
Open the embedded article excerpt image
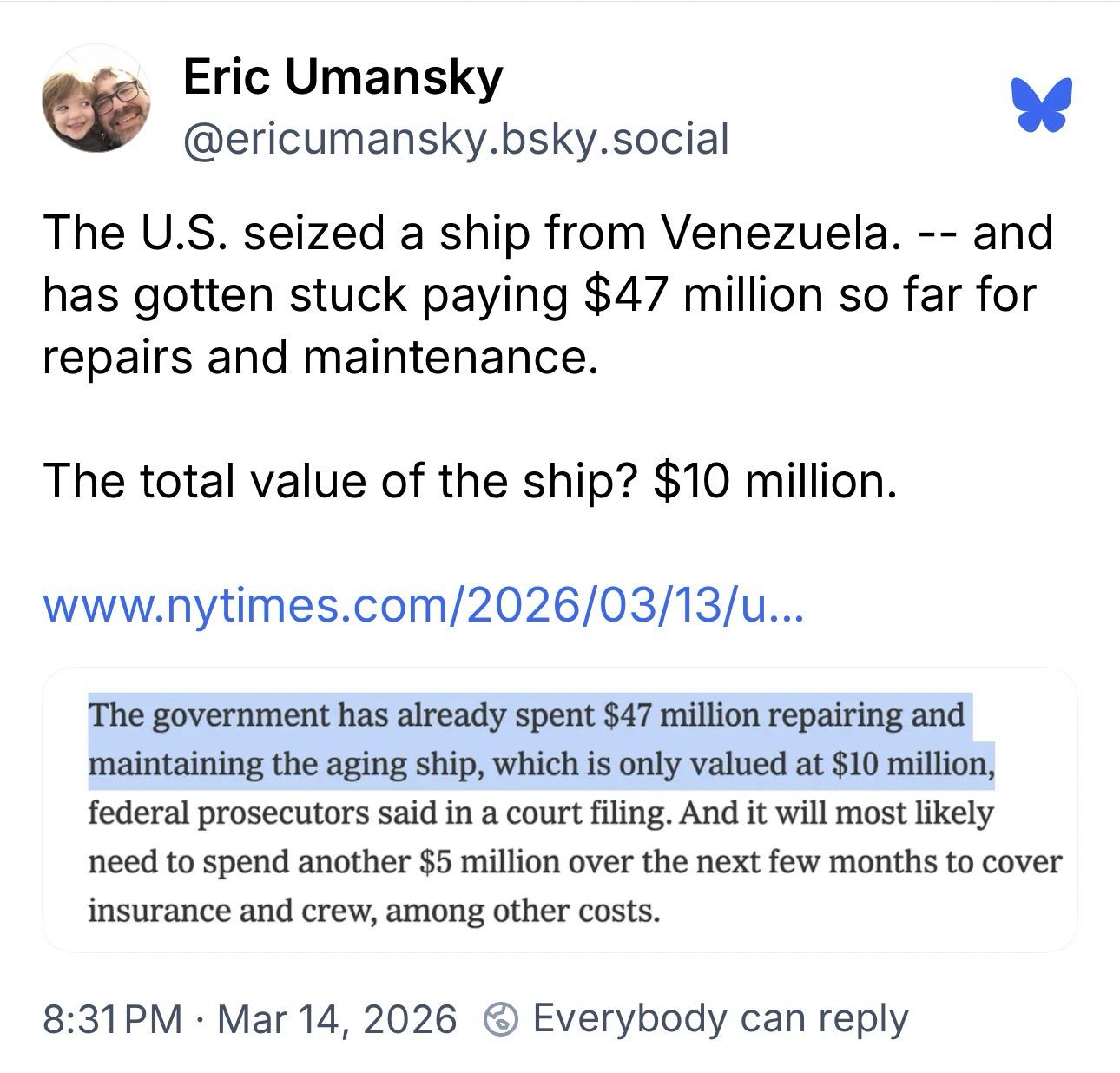coord(559,810)
